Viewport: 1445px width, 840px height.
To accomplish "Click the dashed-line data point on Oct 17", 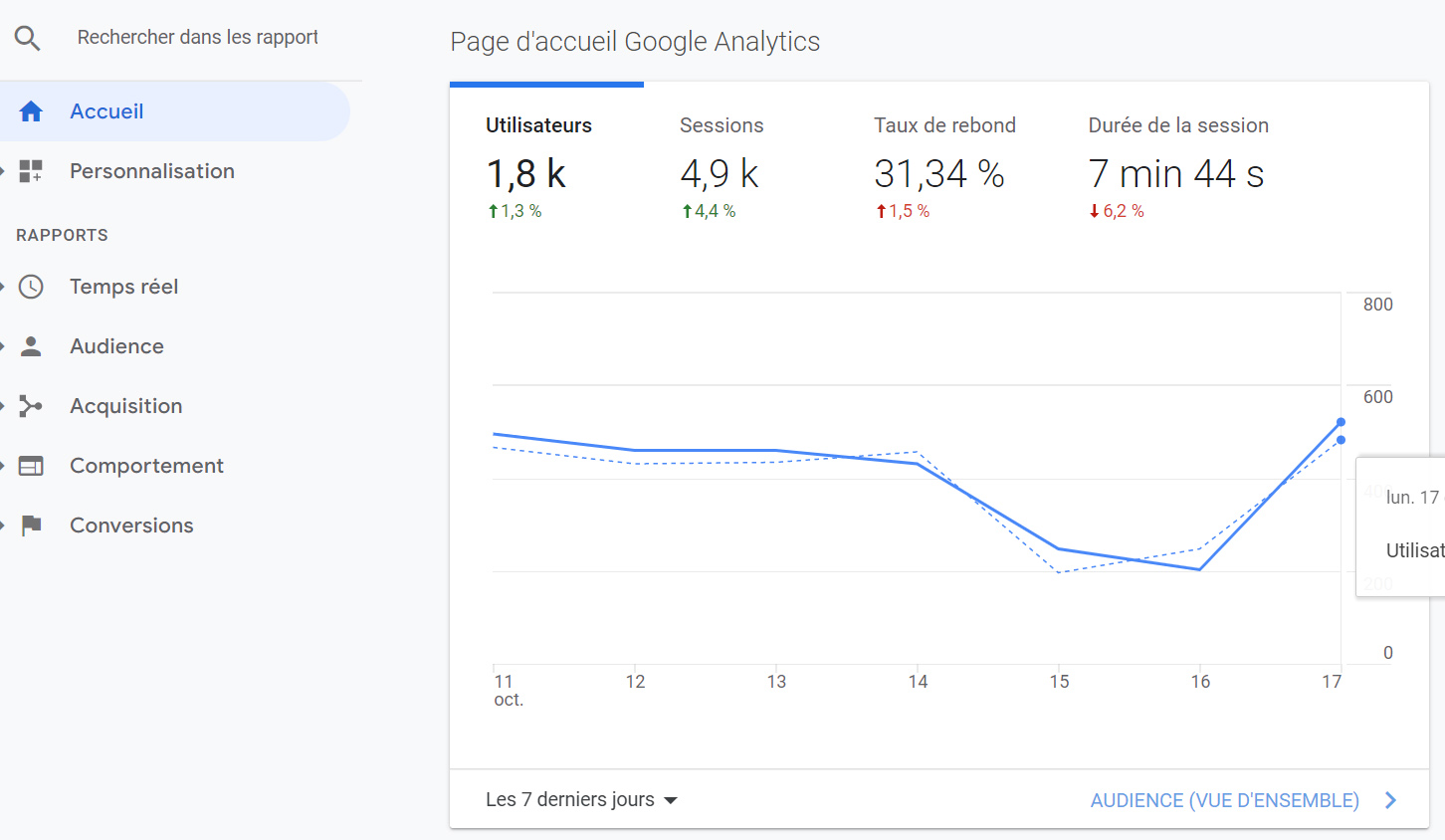I will click(x=1341, y=440).
